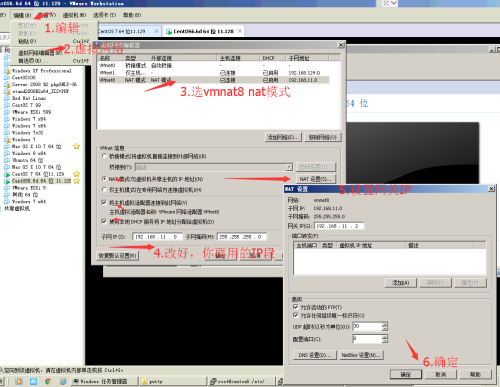Image resolution: width=500 pixels, height=387 pixels.
Task: Open Windows 任务管理器 in the taskbar
Action: click(104, 381)
